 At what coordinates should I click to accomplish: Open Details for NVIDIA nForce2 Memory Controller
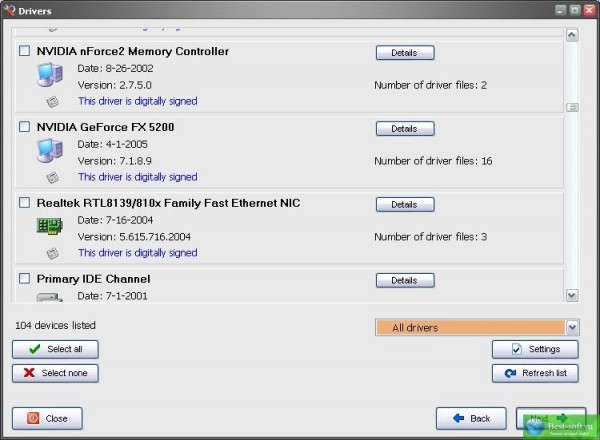[405, 53]
